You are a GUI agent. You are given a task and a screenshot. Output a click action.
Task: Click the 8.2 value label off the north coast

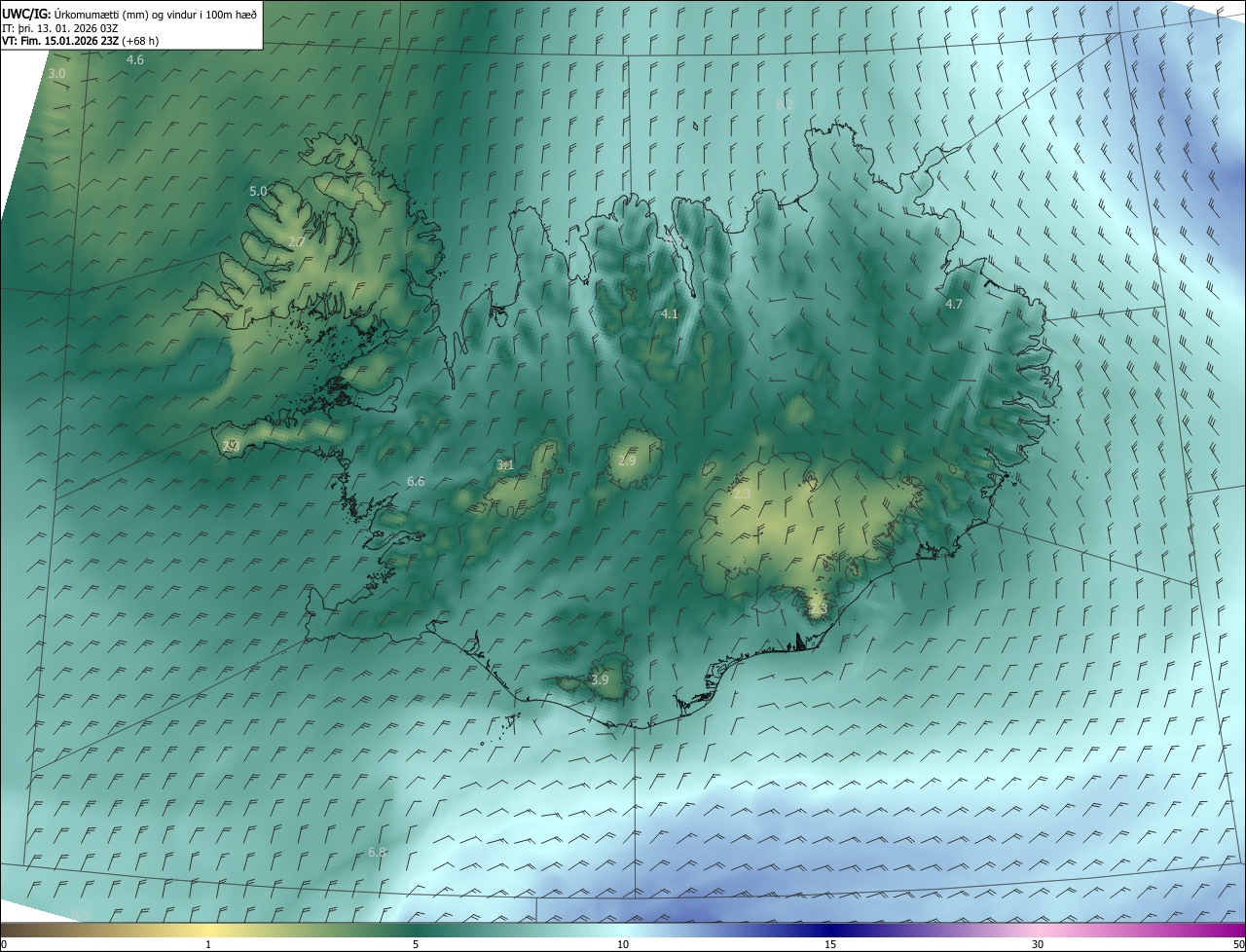(x=785, y=104)
